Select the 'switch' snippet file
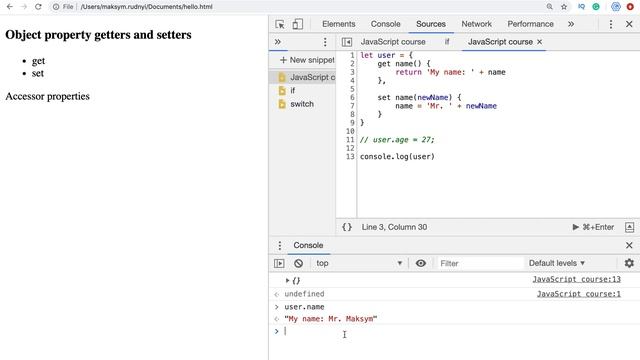 tap(302, 104)
